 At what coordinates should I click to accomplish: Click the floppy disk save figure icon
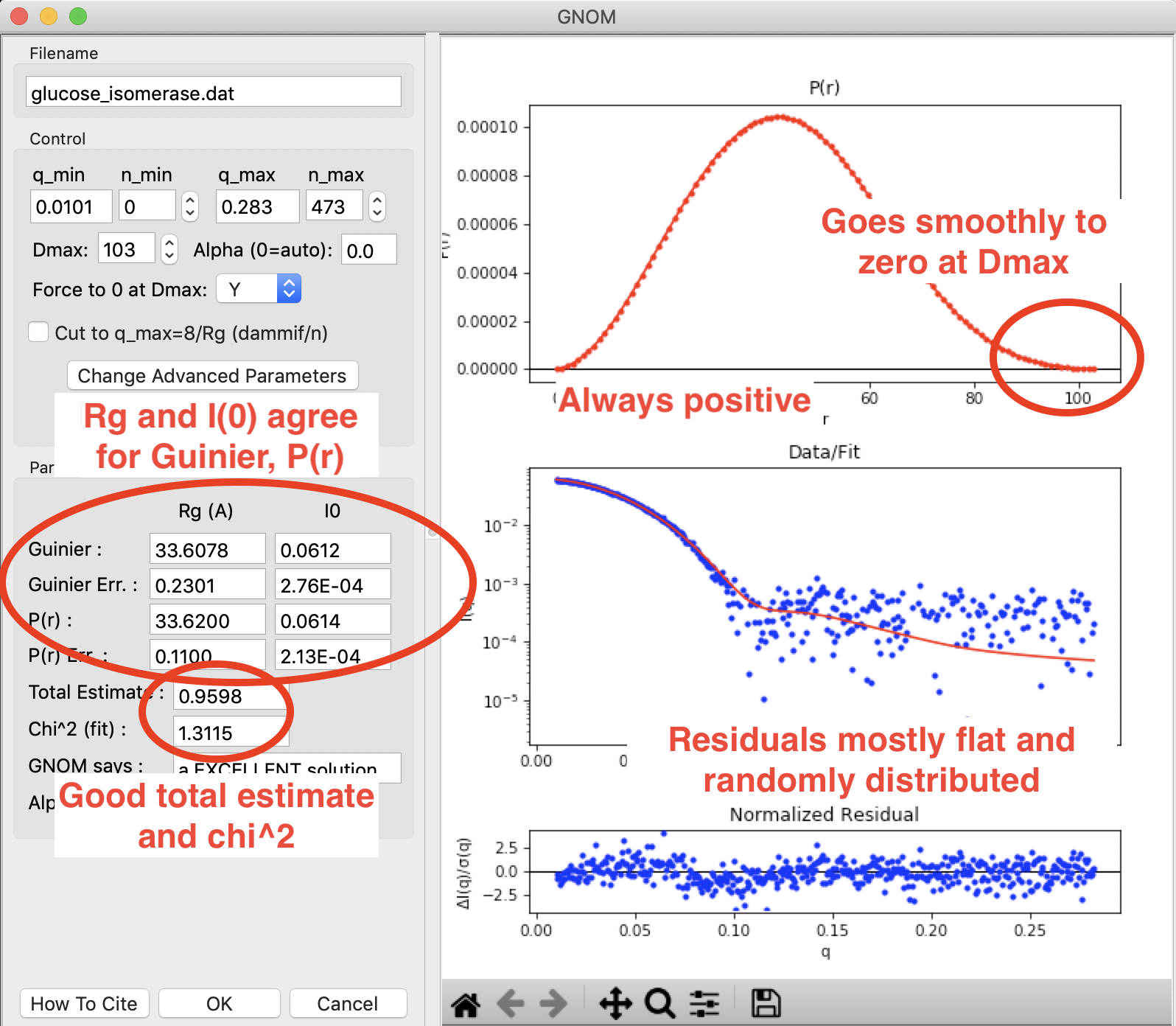[766, 1004]
